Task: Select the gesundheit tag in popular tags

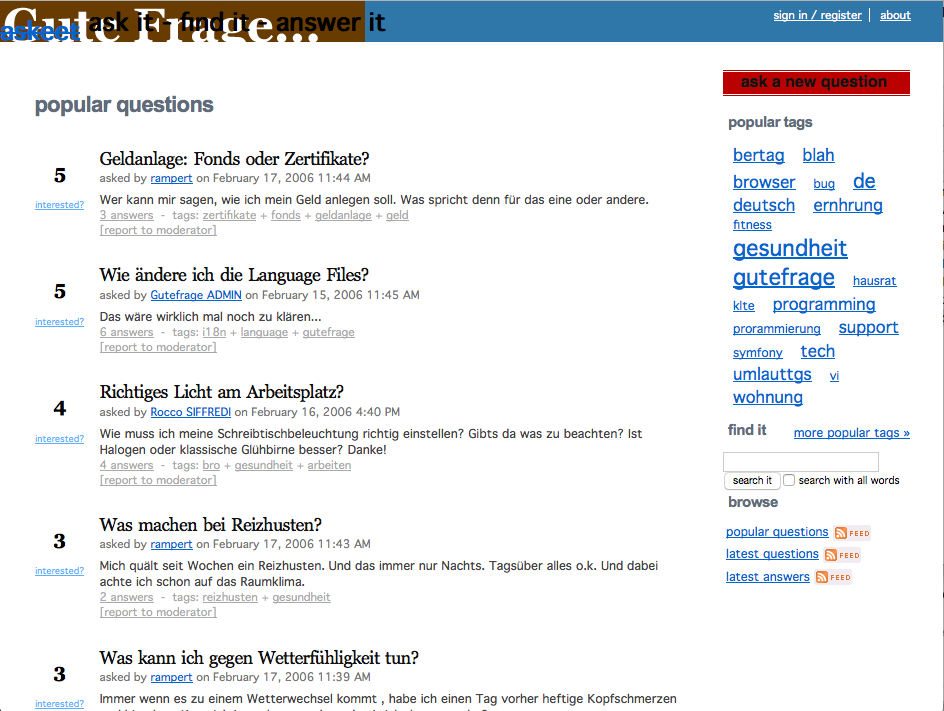Action: click(789, 248)
